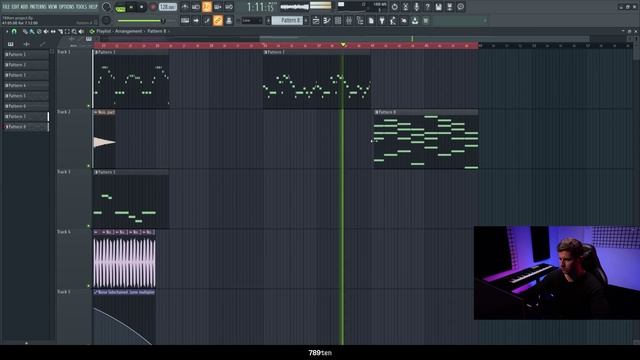
Task: Adjust the master volume knob
Action: [x=107, y=7]
